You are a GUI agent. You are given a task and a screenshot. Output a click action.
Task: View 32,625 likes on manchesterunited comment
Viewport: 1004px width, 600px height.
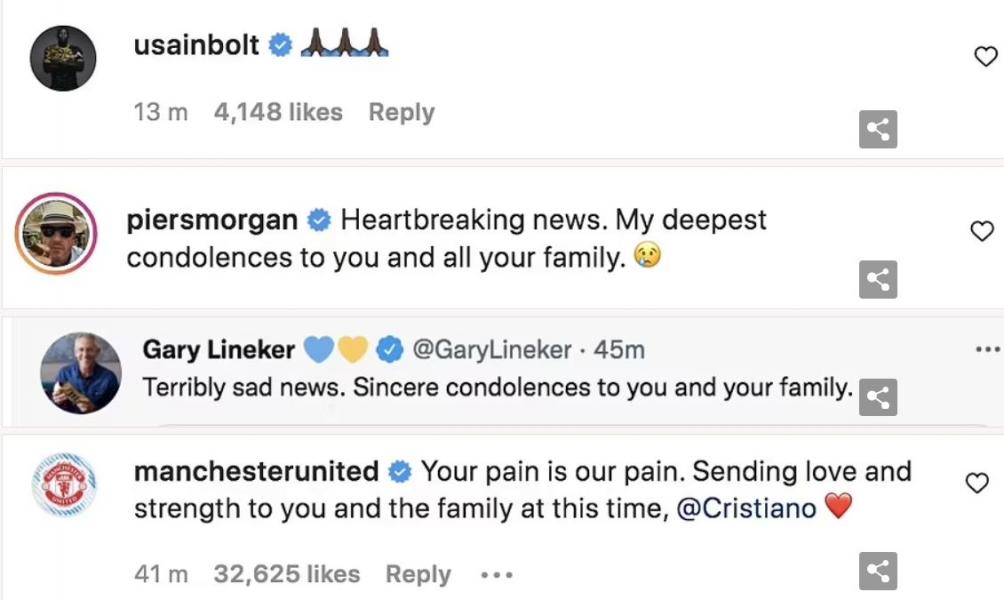[286, 574]
